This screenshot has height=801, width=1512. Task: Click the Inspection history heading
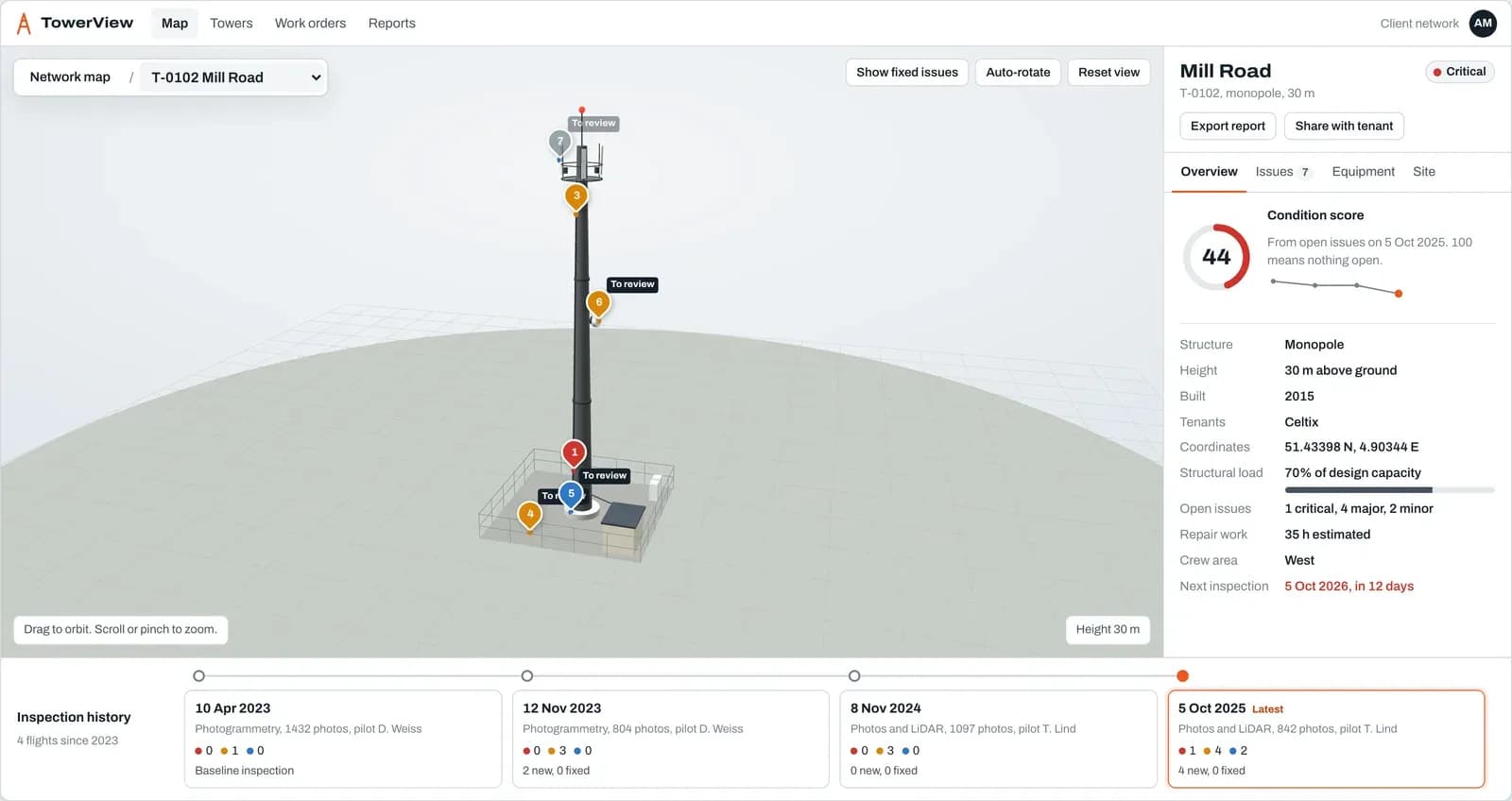tap(74, 718)
